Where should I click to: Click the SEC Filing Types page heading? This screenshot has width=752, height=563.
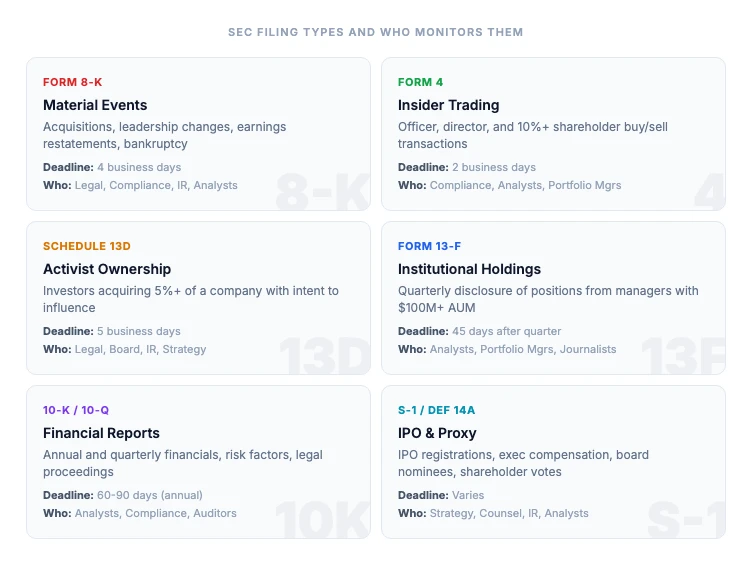(375, 32)
